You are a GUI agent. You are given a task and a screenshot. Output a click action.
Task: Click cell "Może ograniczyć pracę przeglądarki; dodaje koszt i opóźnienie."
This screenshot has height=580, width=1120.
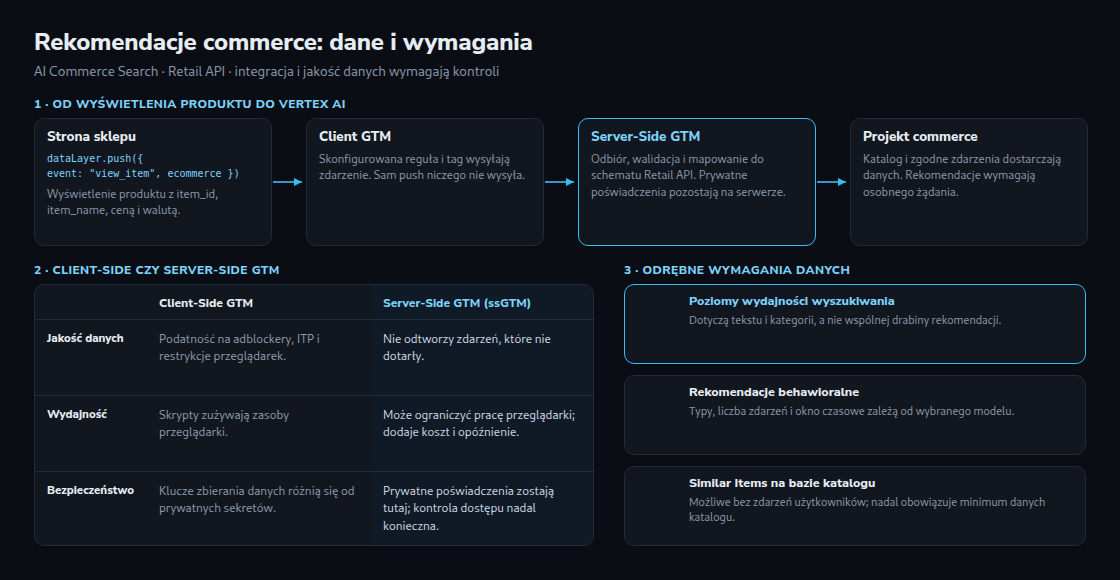tap(479, 424)
